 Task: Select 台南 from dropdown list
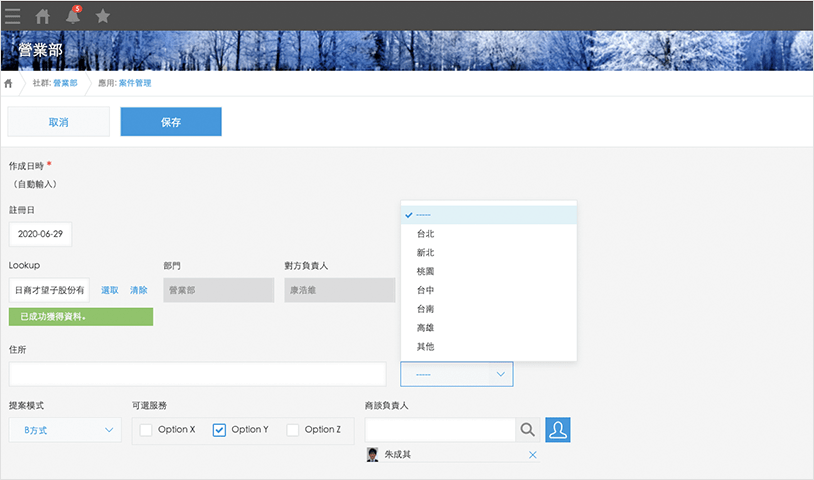489,309
